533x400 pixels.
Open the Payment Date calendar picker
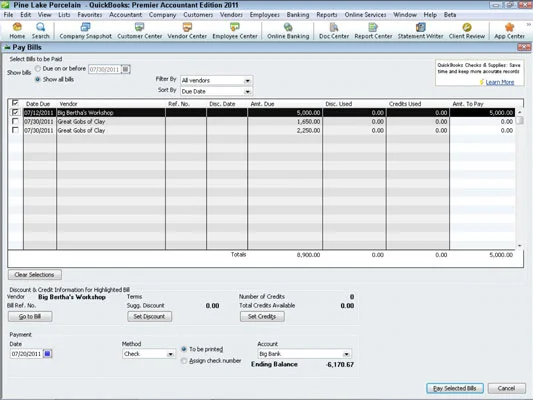(x=47, y=354)
